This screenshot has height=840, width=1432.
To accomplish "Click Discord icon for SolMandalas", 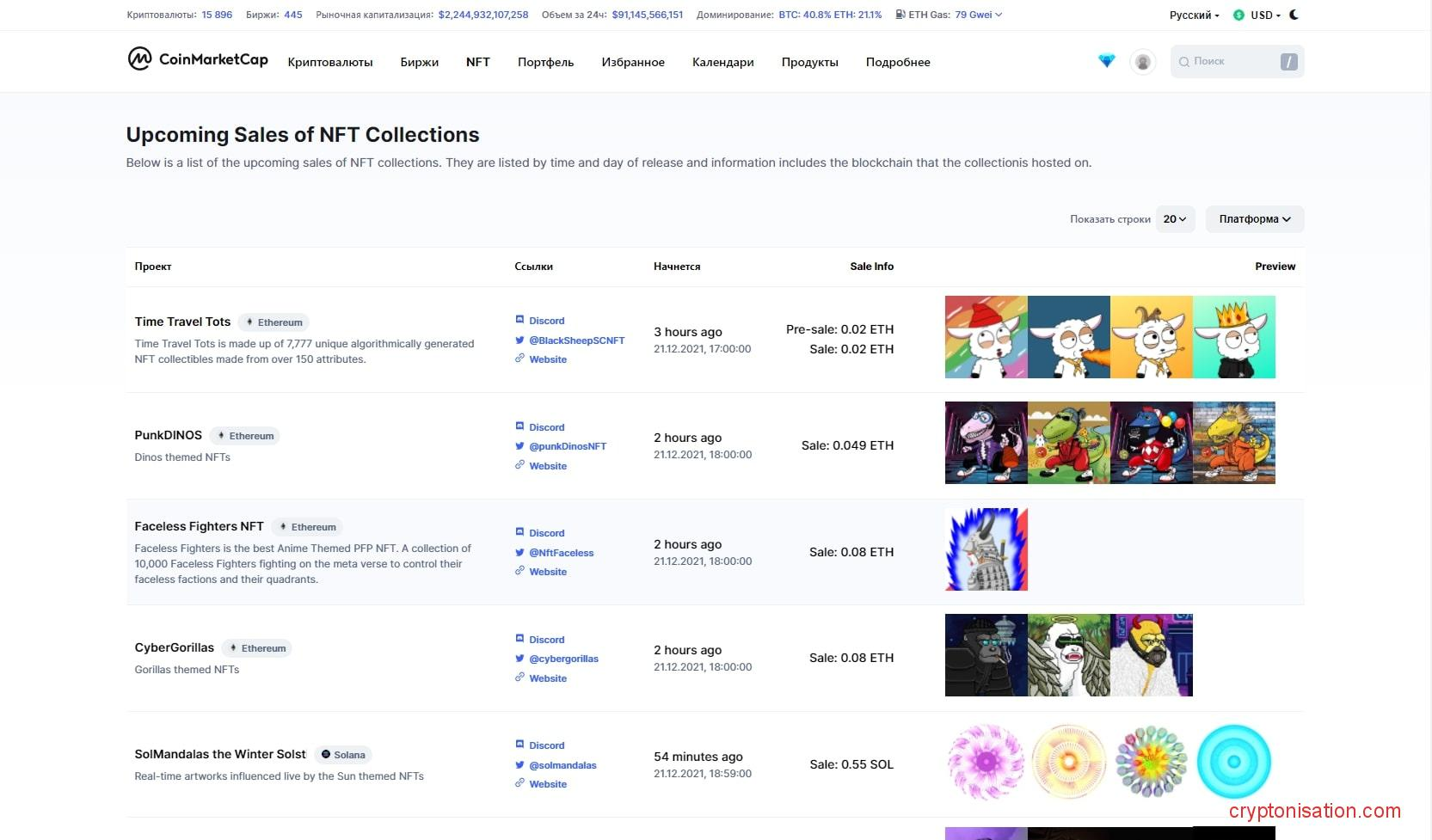I will [519, 745].
